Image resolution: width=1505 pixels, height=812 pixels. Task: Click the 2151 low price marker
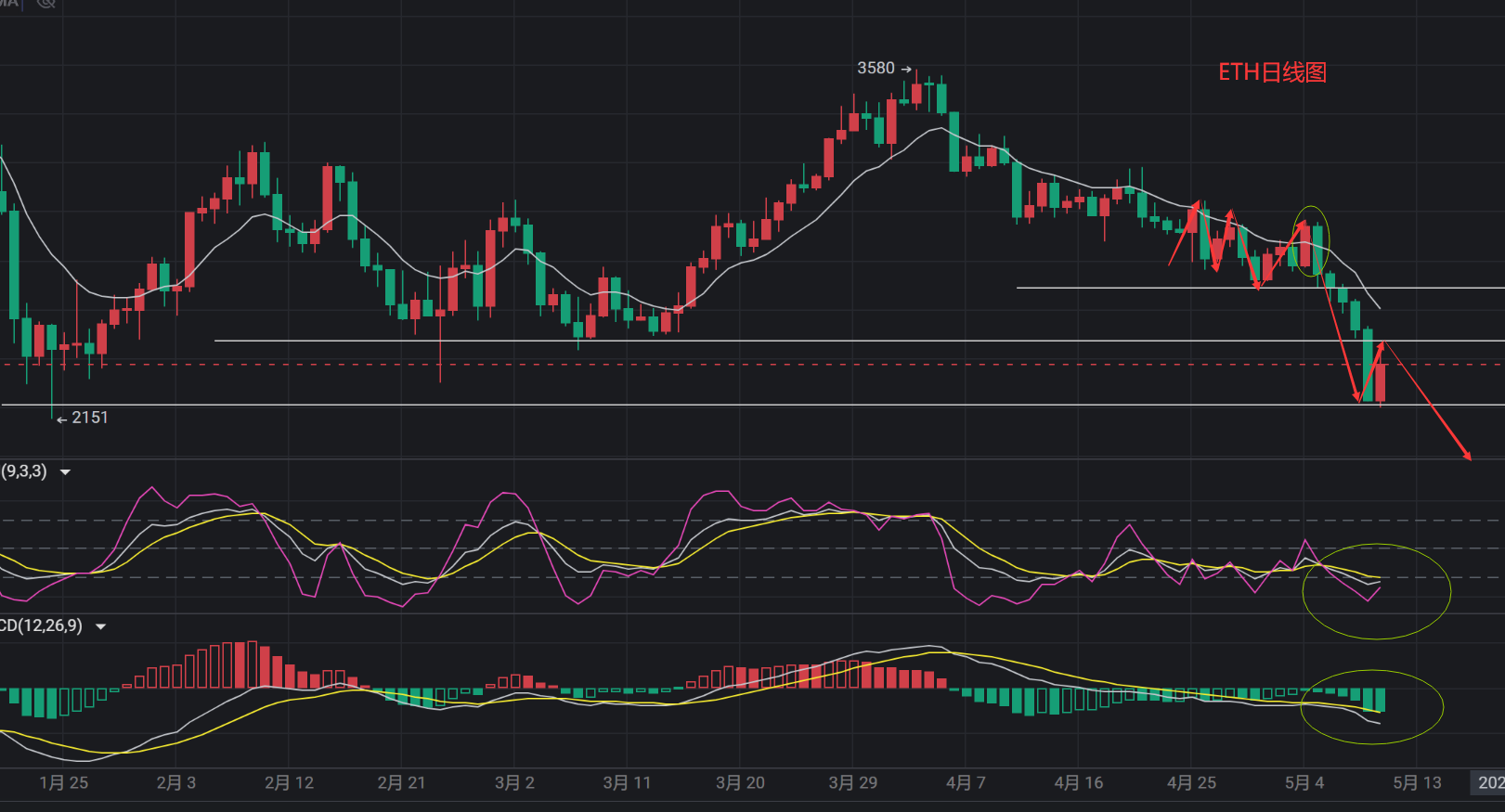[x=89, y=418]
